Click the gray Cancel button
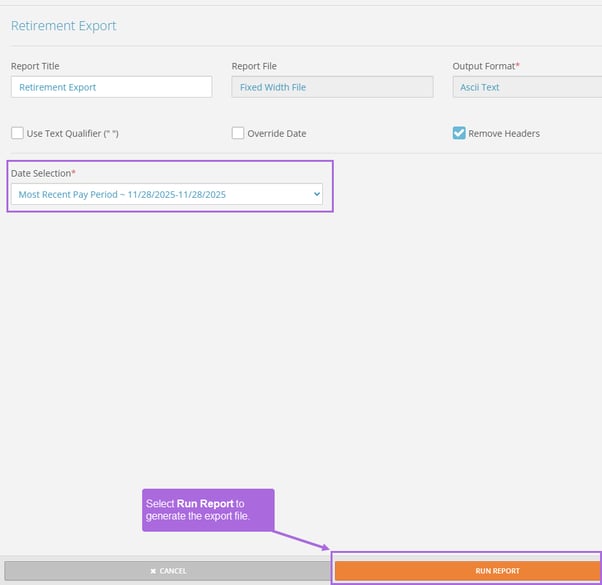This screenshot has height=585, width=602. [x=167, y=571]
